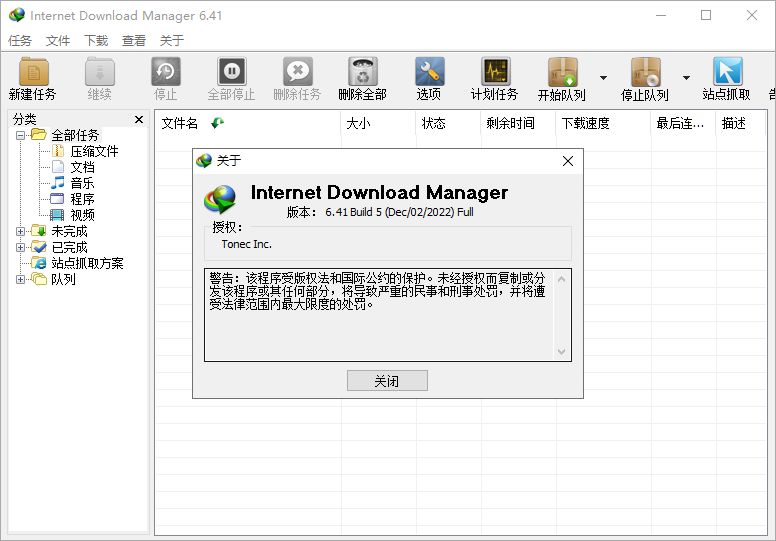Sort list by 文件名 column header
The width and height of the screenshot is (776, 541).
pos(180,123)
